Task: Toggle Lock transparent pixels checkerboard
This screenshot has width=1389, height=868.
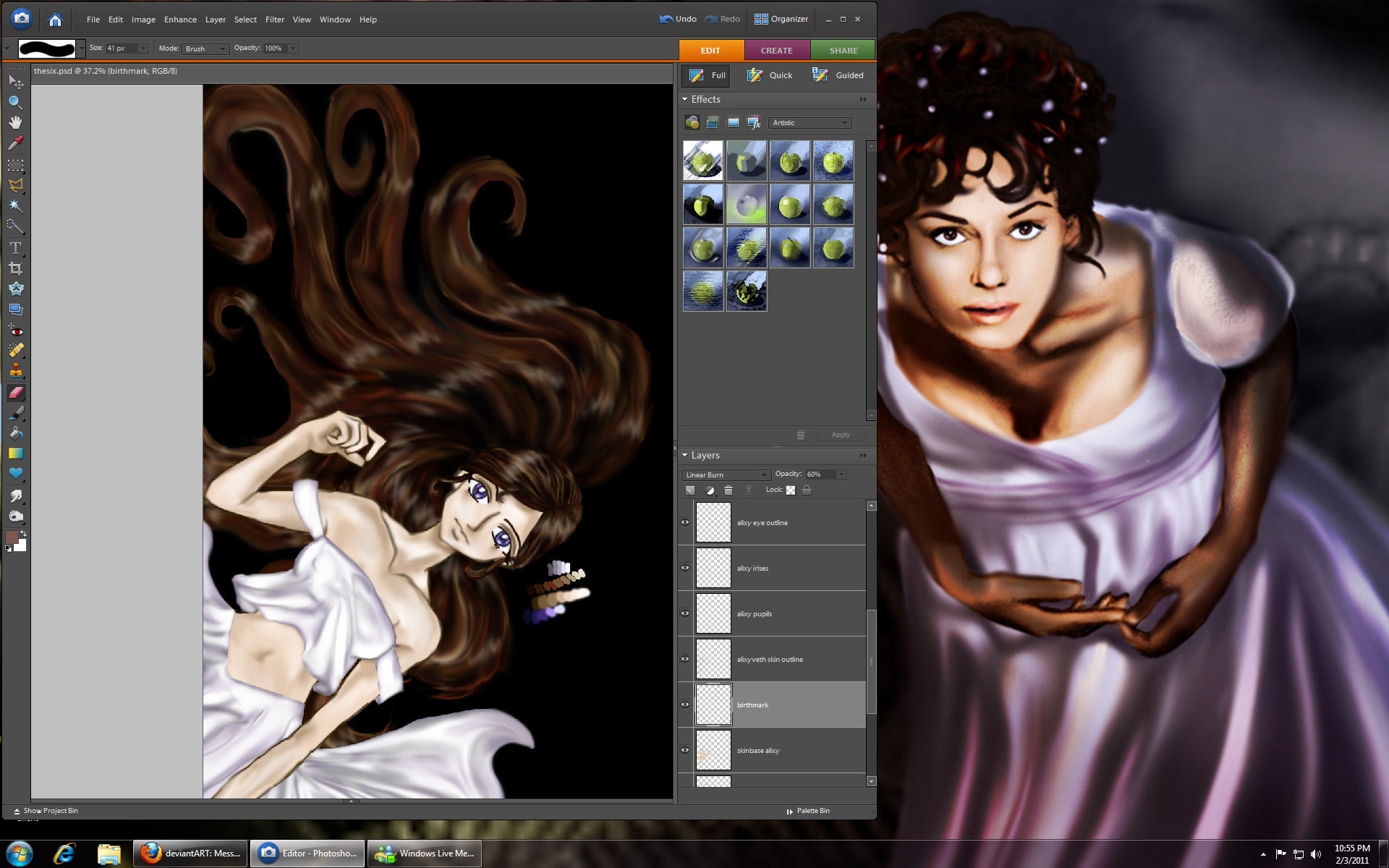Action: tap(791, 490)
